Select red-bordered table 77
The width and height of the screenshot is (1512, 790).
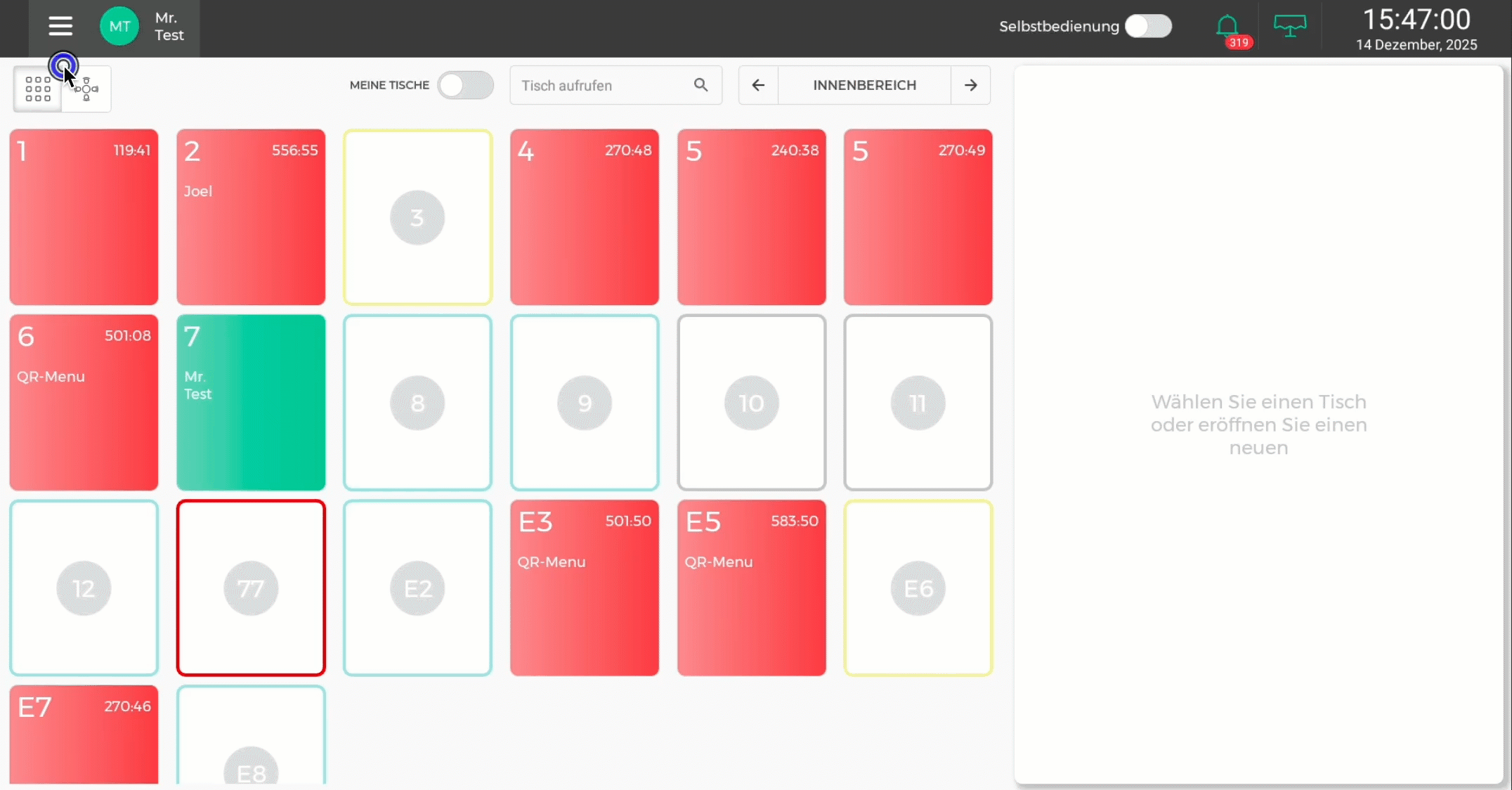tap(251, 588)
